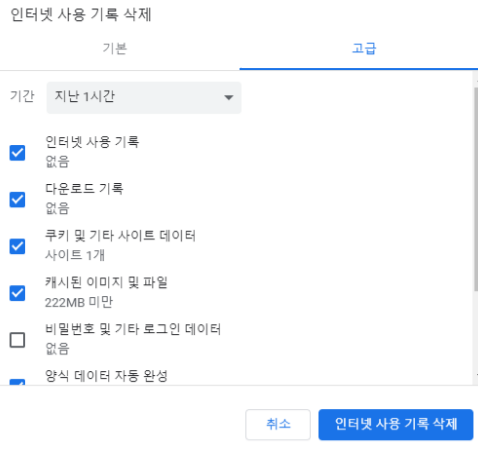The width and height of the screenshot is (478, 450).
Task: Click the vertical scrollbar thumb in the list
Action: tap(476, 189)
